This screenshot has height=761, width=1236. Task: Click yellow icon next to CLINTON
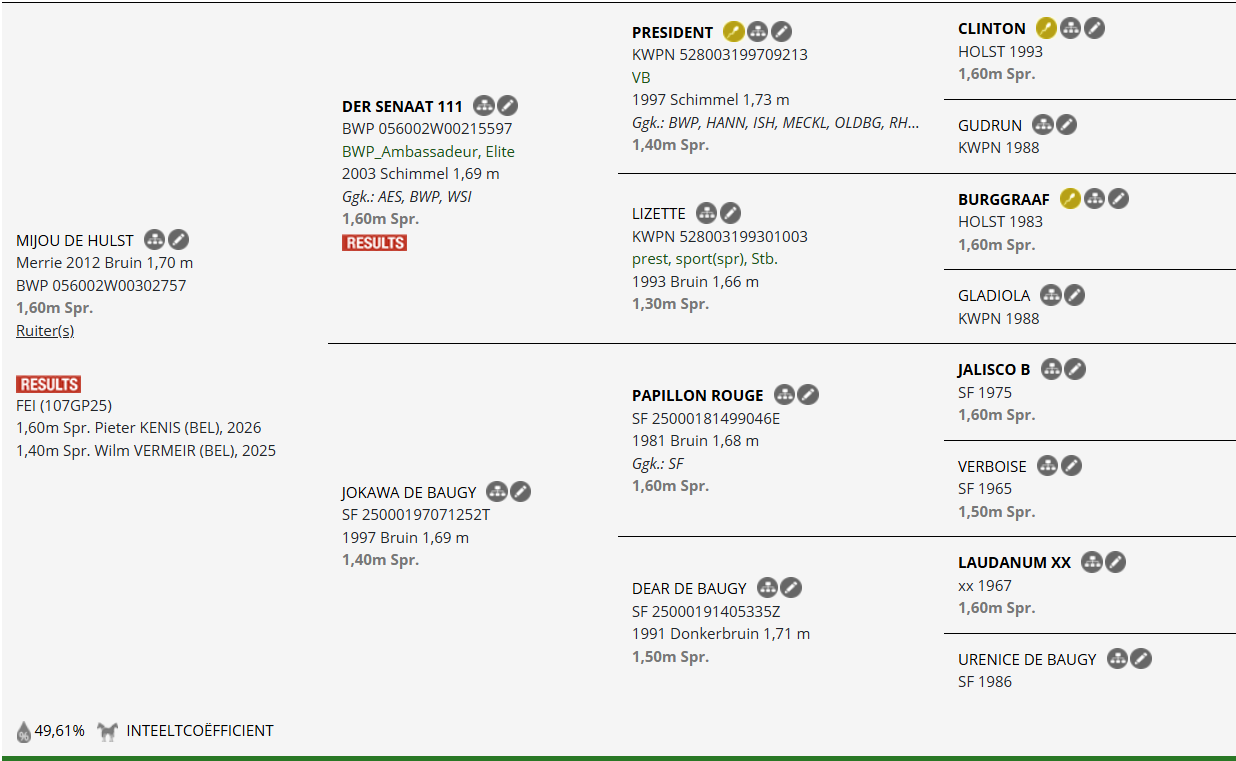pyautogui.click(x=1046, y=28)
